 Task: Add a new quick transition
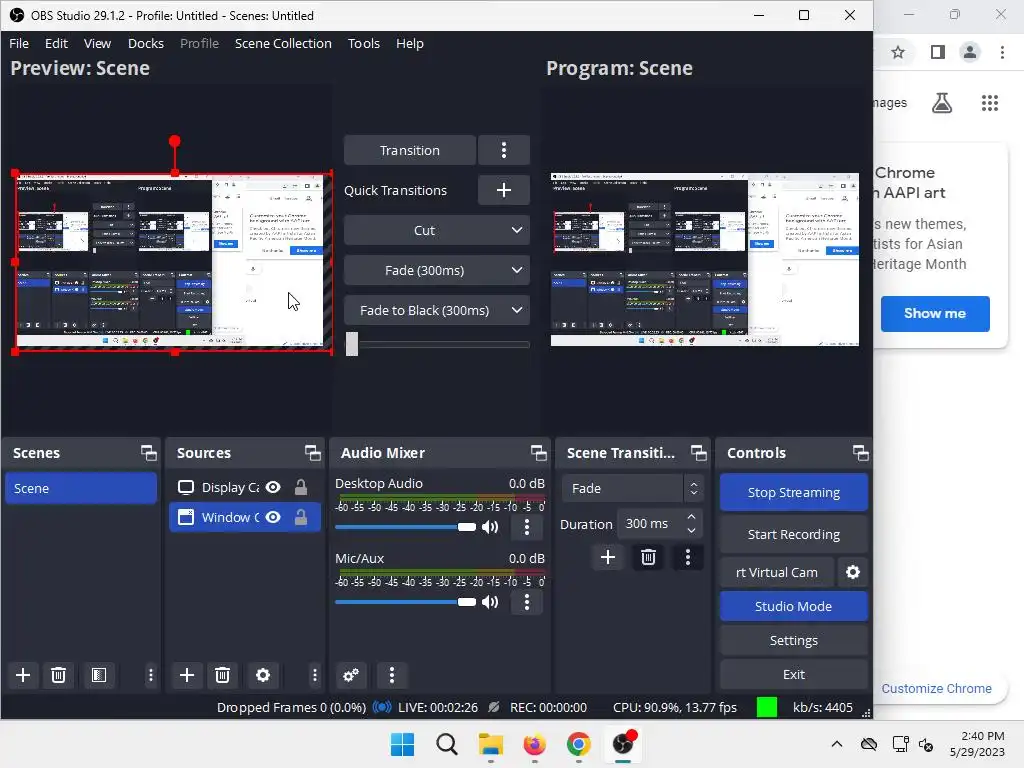coord(504,190)
